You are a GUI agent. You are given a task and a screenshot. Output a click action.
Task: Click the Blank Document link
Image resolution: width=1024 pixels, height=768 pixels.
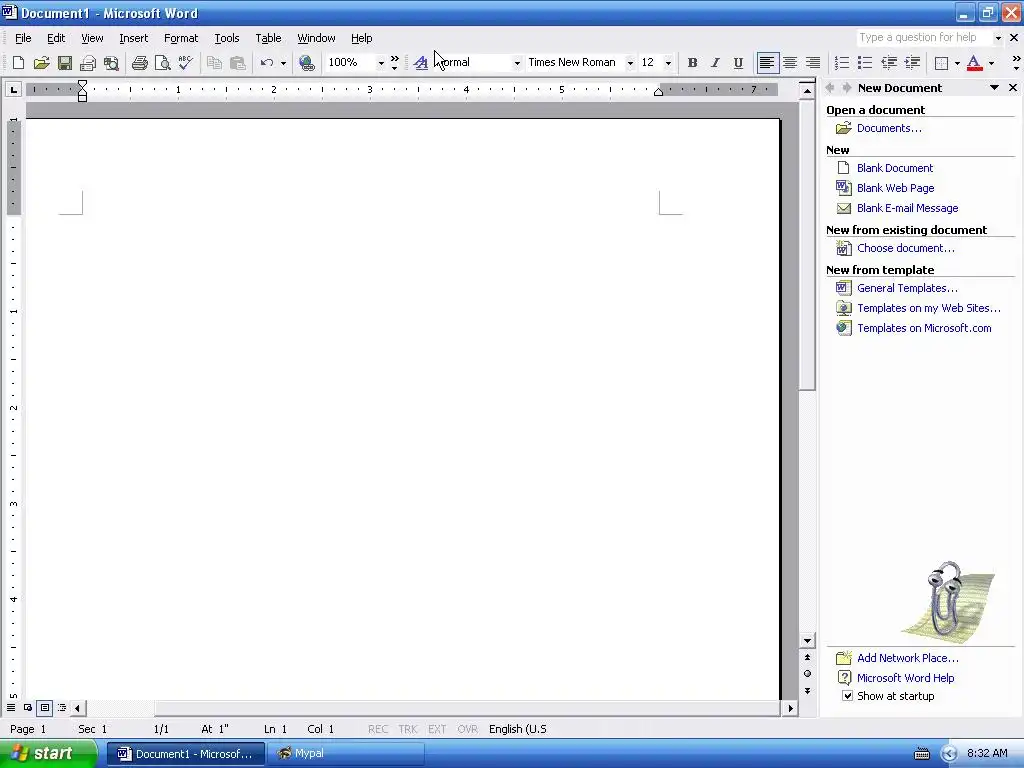click(895, 168)
